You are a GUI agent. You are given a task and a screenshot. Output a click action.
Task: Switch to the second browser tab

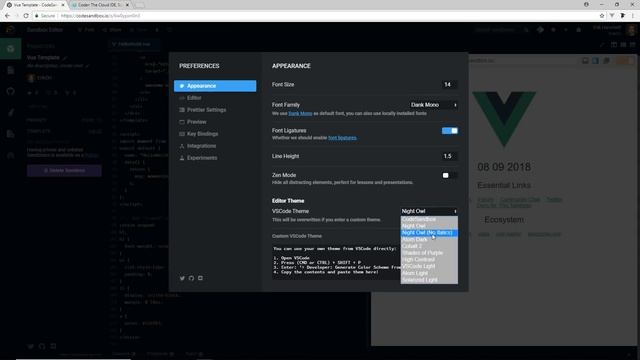pos(101,4)
